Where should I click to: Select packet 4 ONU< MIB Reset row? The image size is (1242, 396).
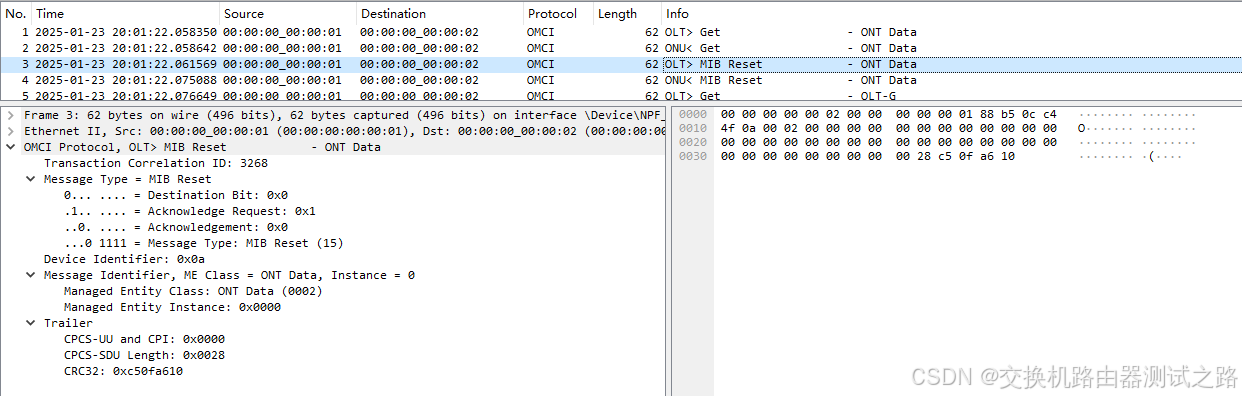[x=621, y=80]
